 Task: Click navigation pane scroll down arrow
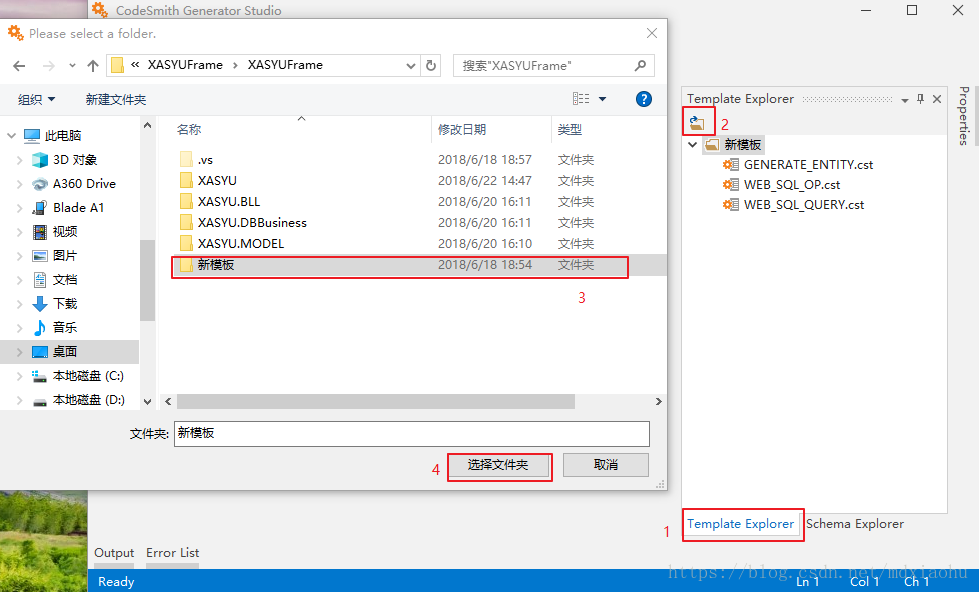(x=147, y=402)
